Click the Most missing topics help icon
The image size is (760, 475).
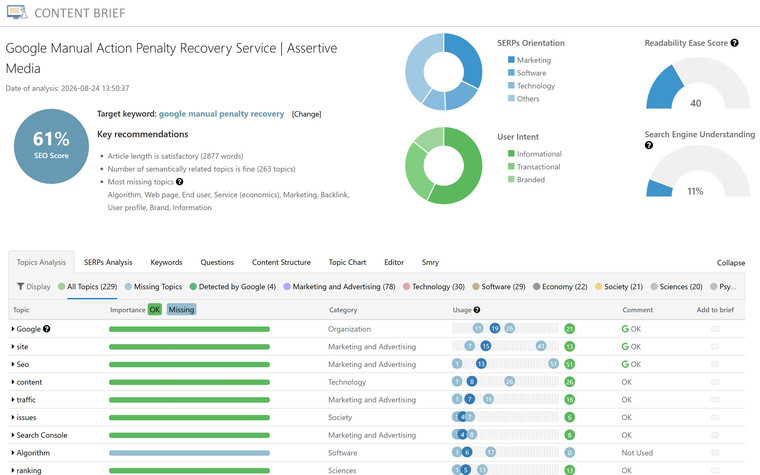179,182
